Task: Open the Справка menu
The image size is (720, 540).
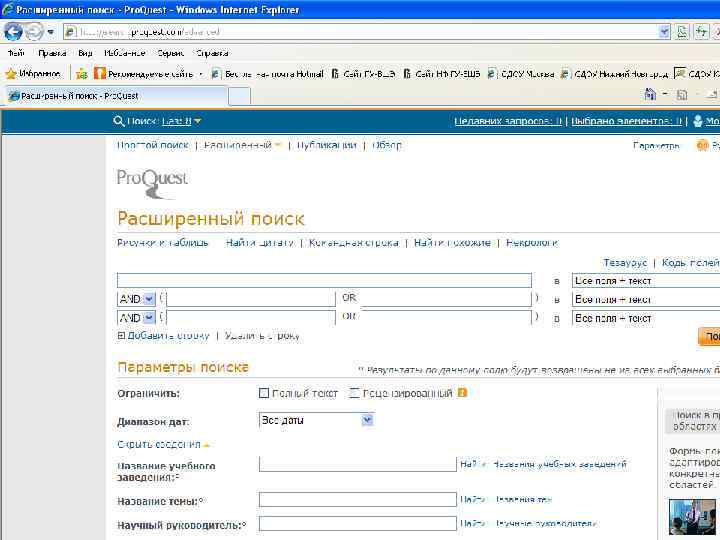Action: pos(212,53)
